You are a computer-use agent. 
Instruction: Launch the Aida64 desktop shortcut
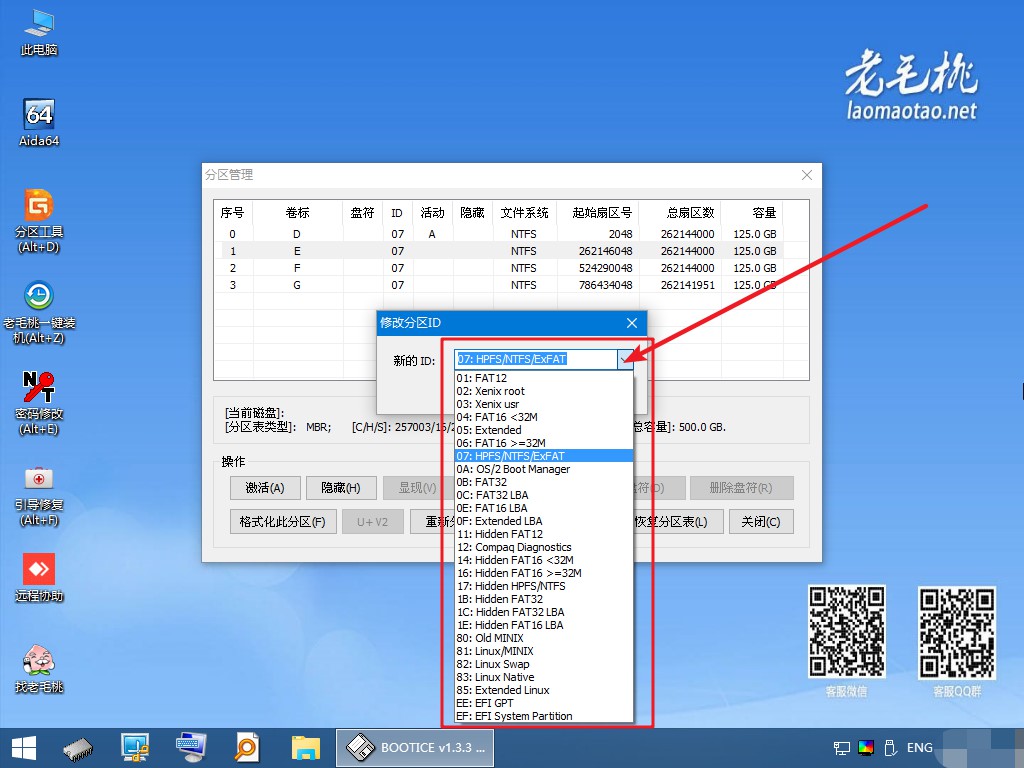coord(39,122)
